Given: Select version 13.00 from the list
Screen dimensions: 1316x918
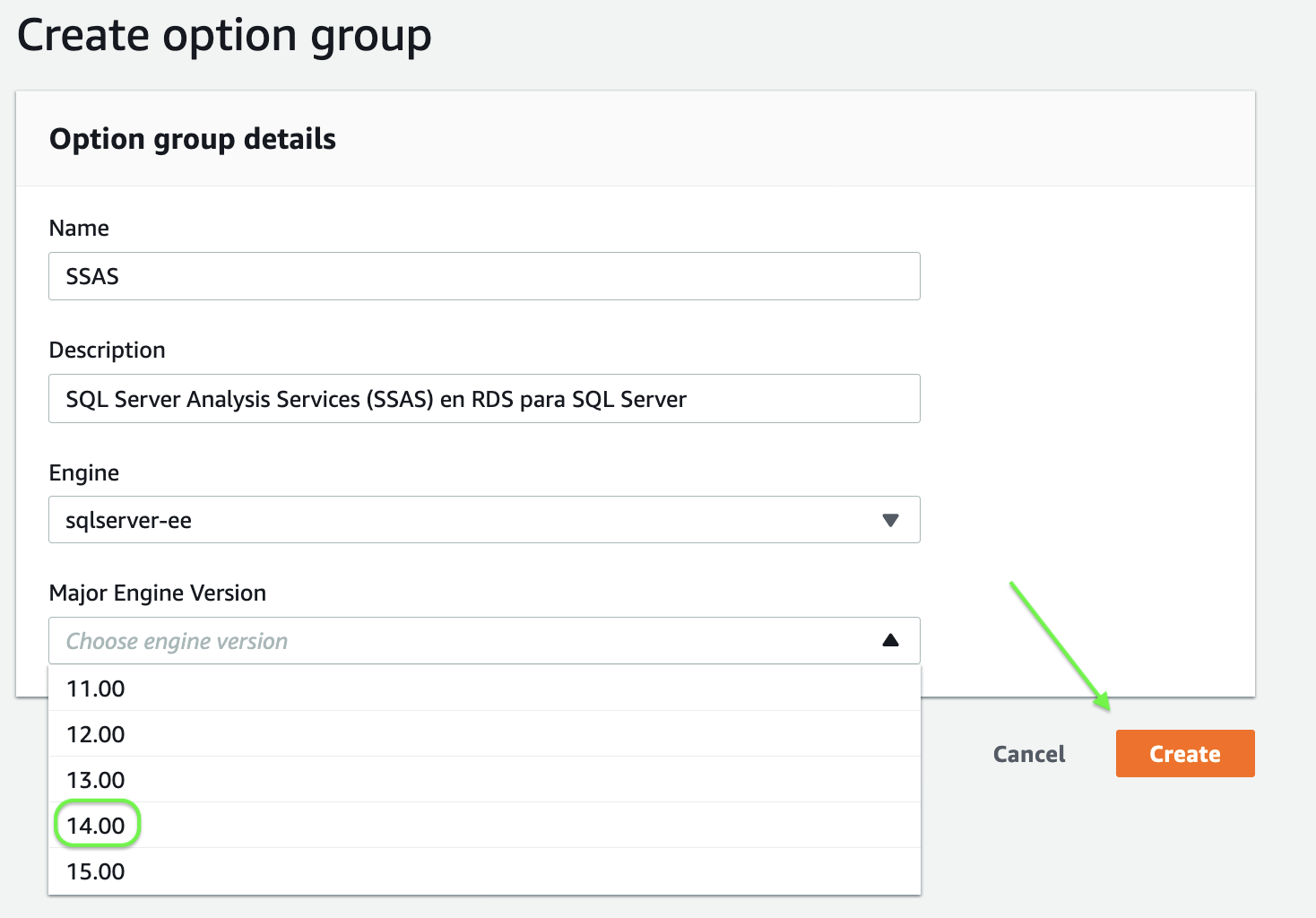Looking at the screenshot, I should [484, 780].
